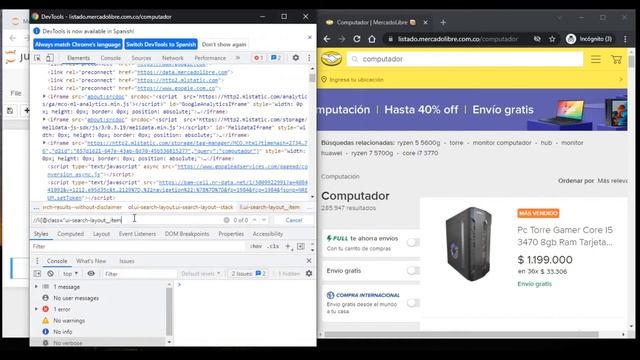Expand the tag-manager iframe node
Viewport: 640px width, 360px height.
pyautogui.click(x=44, y=143)
